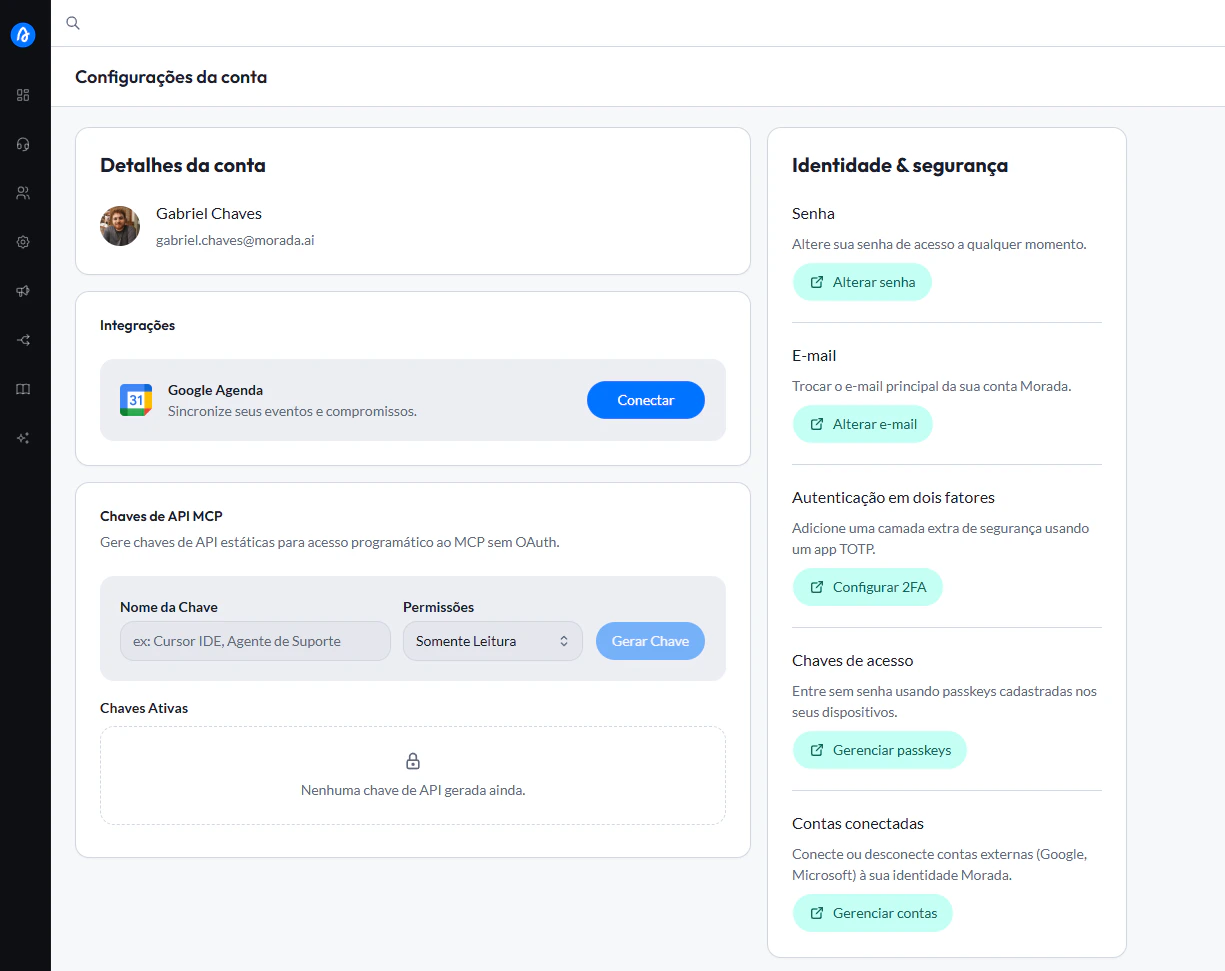The height and width of the screenshot is (971, 1225).
Task: Click the Google Agenda title text
Action: [x=215, y=390]
